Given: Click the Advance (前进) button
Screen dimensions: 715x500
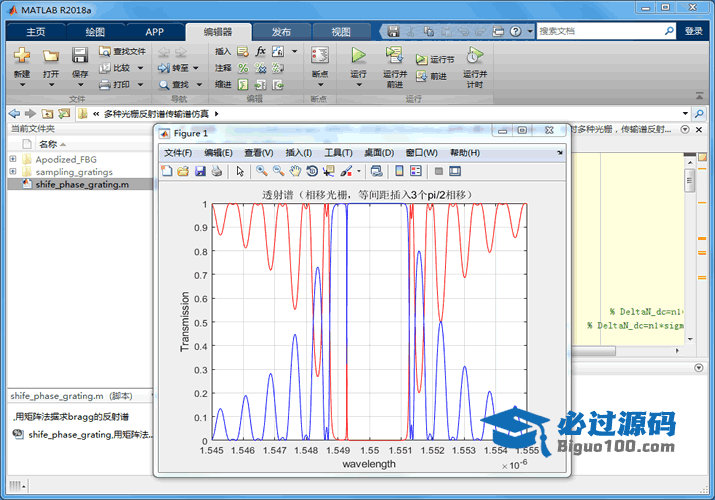Looking at the screenshot, I should point(432,76).
